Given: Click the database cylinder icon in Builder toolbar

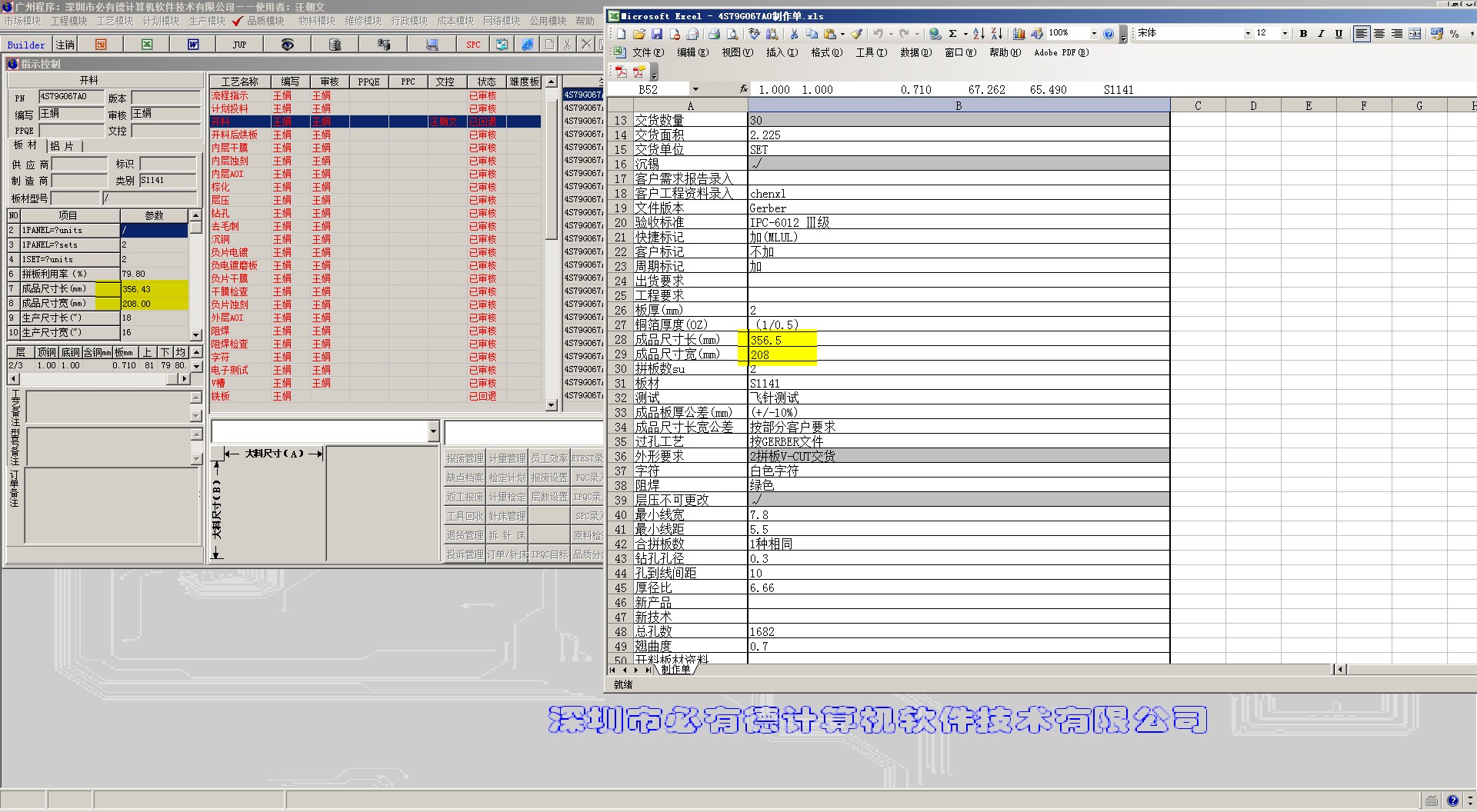Looking at the screenshot, I should (335, 45).
